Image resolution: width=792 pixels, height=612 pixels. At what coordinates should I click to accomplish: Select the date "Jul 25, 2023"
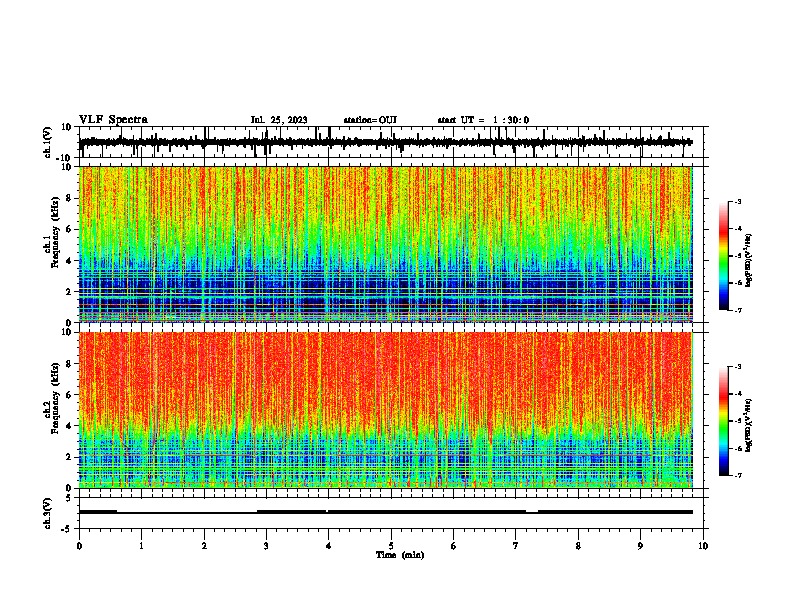click(279, 120)
